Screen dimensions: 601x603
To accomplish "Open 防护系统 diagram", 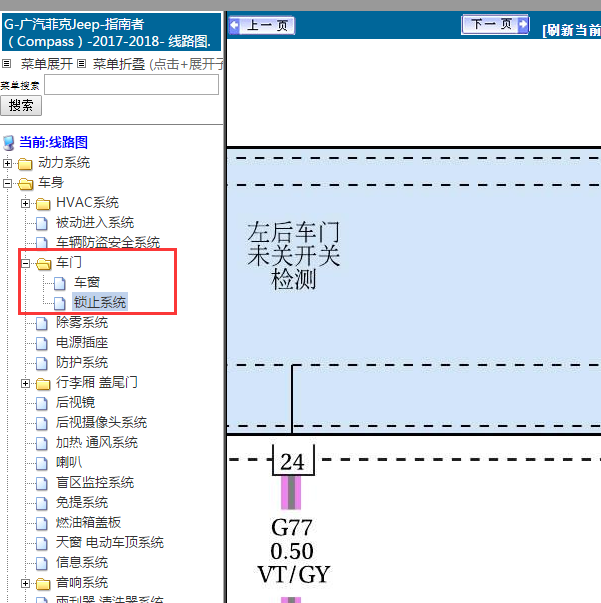I will point(82,363).
